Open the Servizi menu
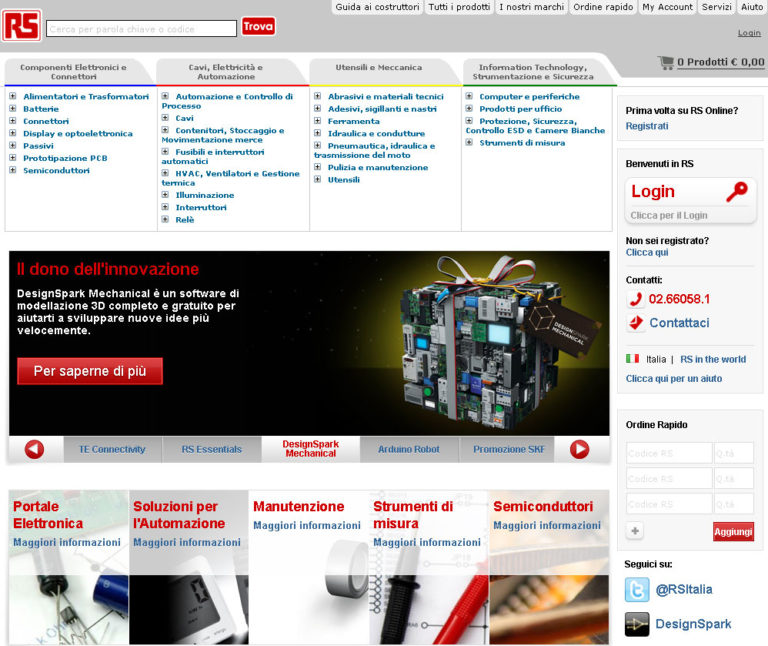Image resolution: width=768 pixels, height=646 pixels. 717,7
